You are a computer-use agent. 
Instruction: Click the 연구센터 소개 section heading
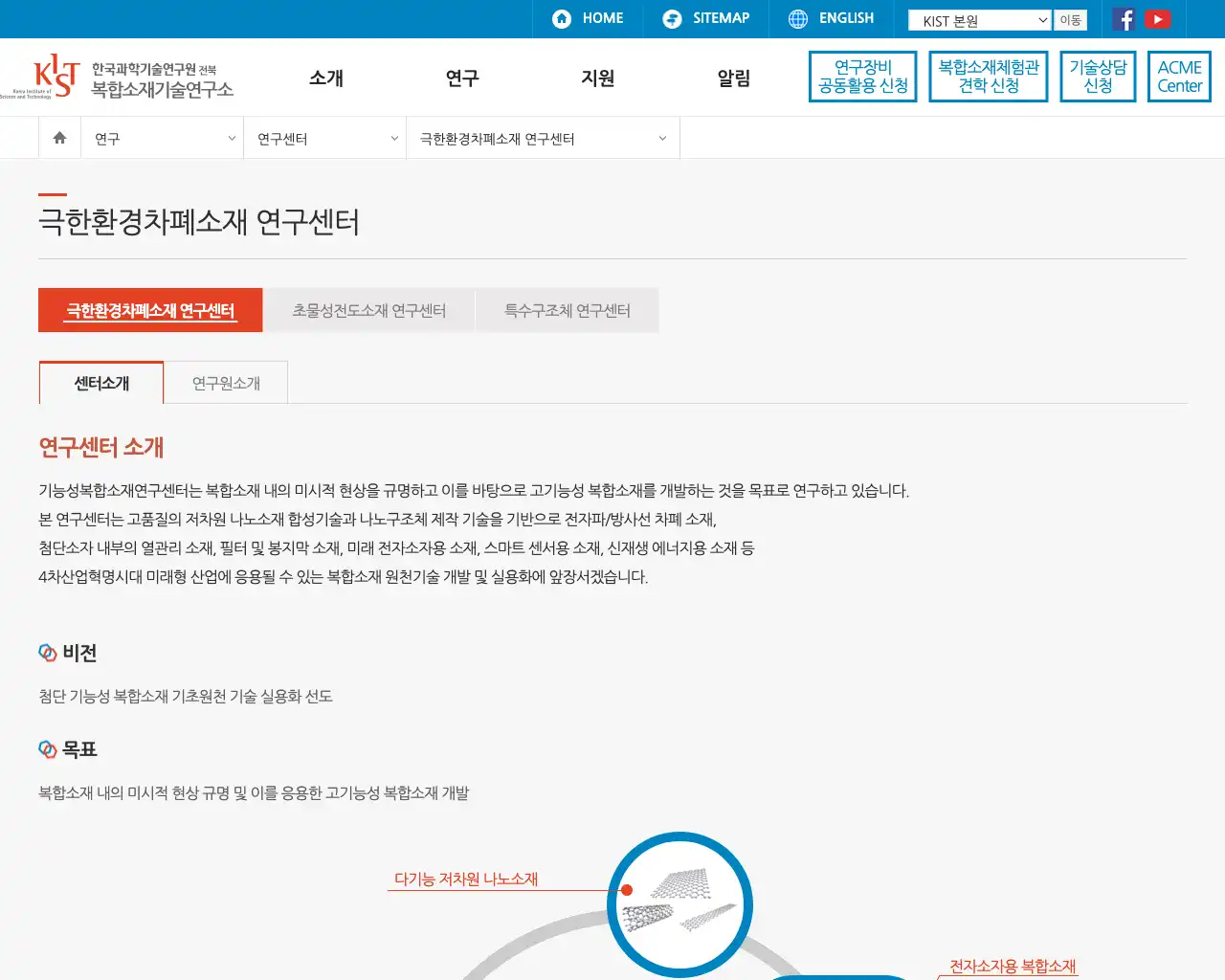click(101, 447)
